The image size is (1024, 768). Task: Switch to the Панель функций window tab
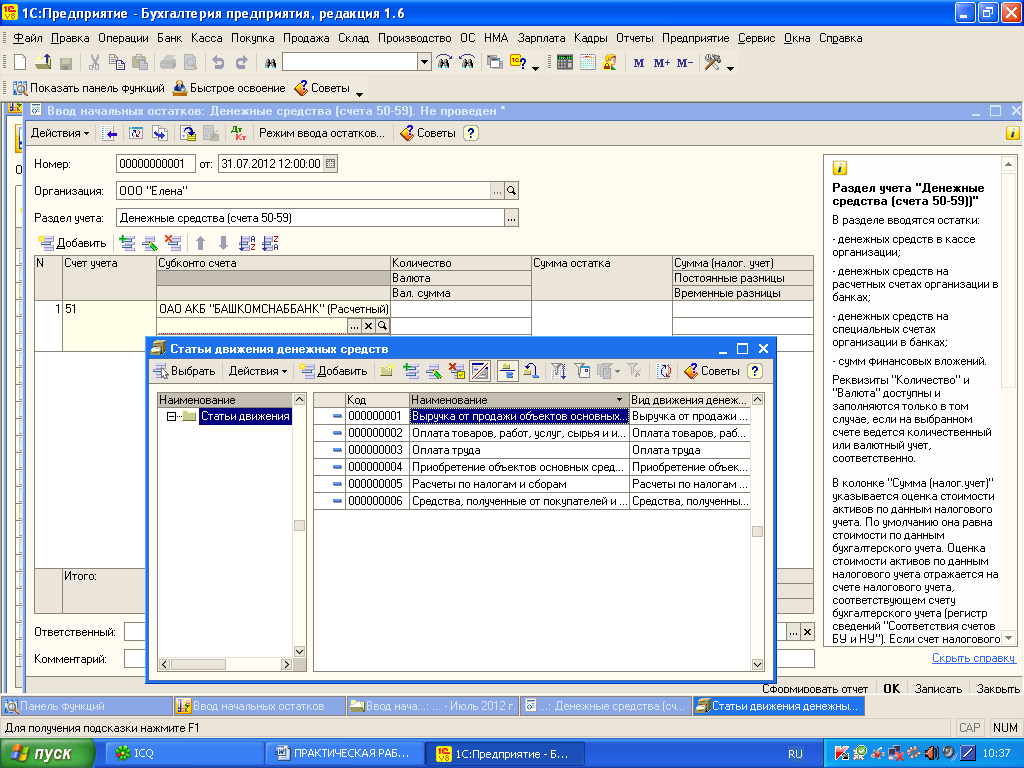pos(87,706)
